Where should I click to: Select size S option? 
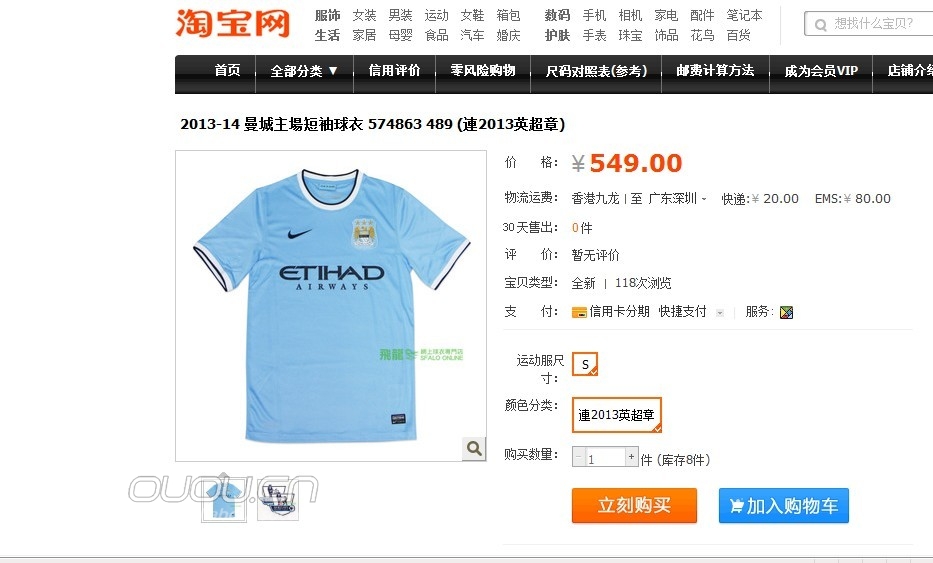click(x=585, y=364)
